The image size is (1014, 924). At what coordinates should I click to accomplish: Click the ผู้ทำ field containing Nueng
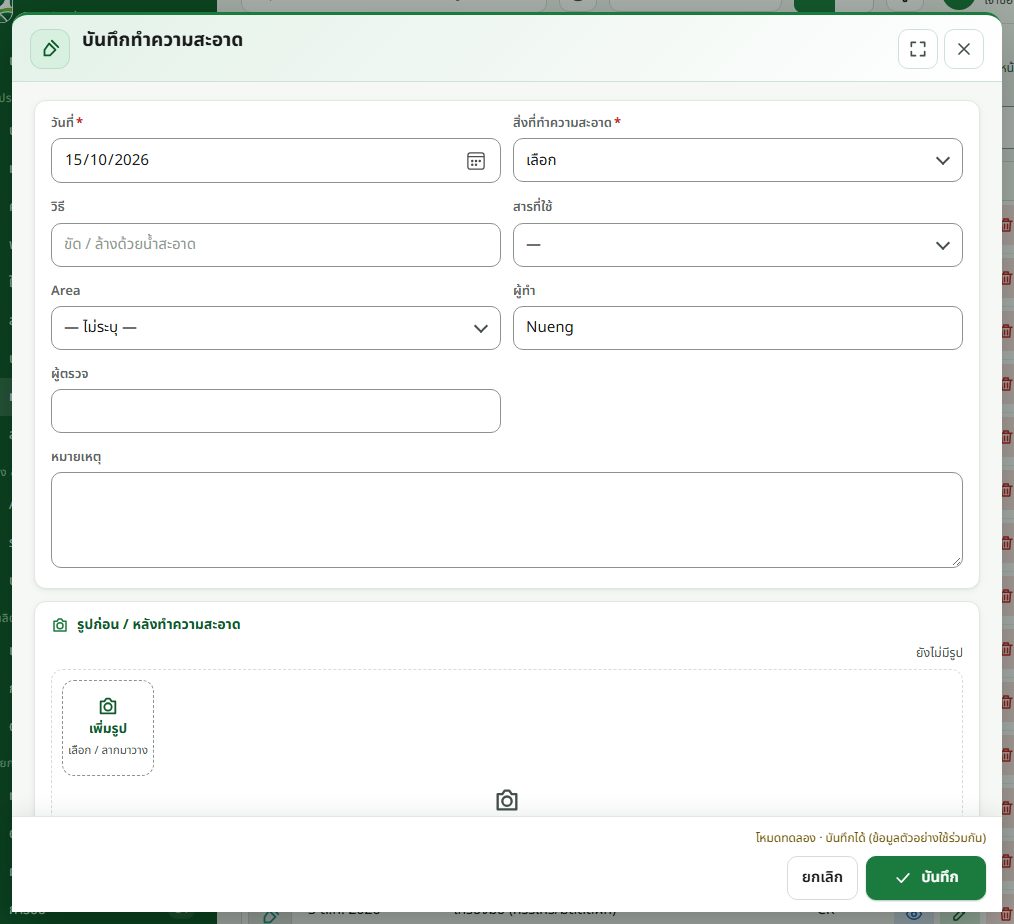pos(737,328)
